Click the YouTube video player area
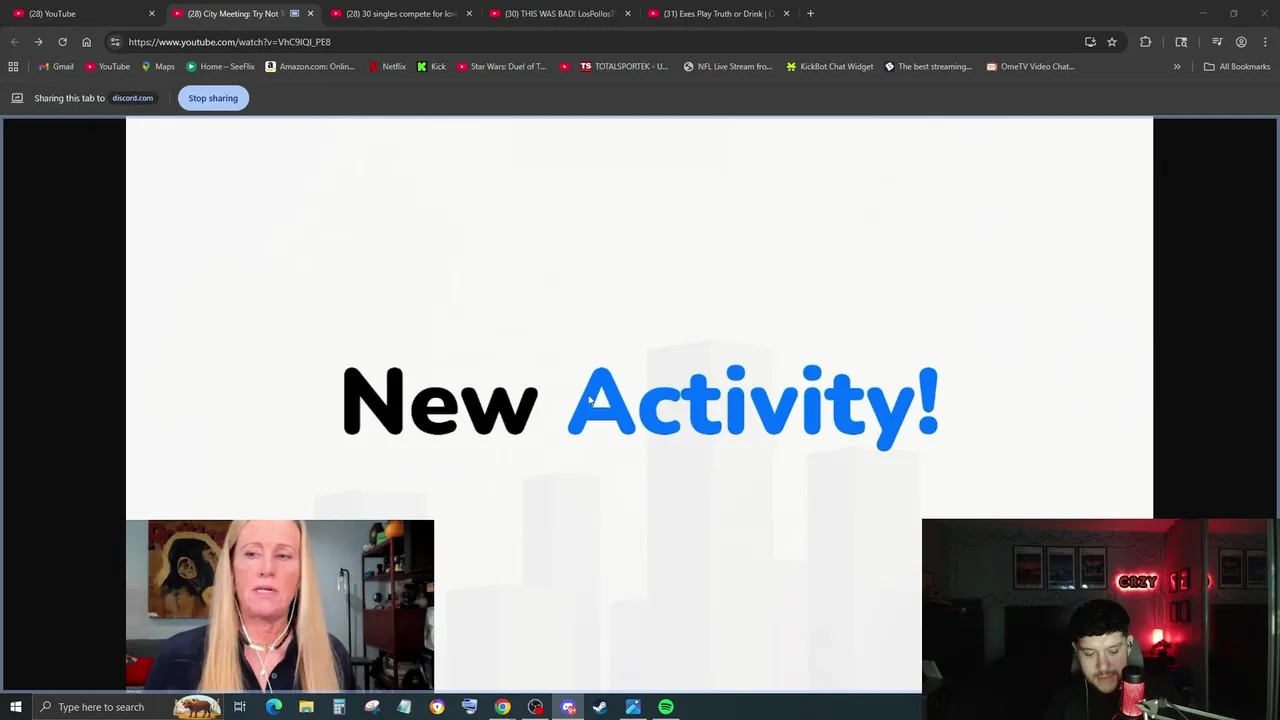Image resolution: width=1280 pixels, height=720 pixels. [x=639, y=404]
